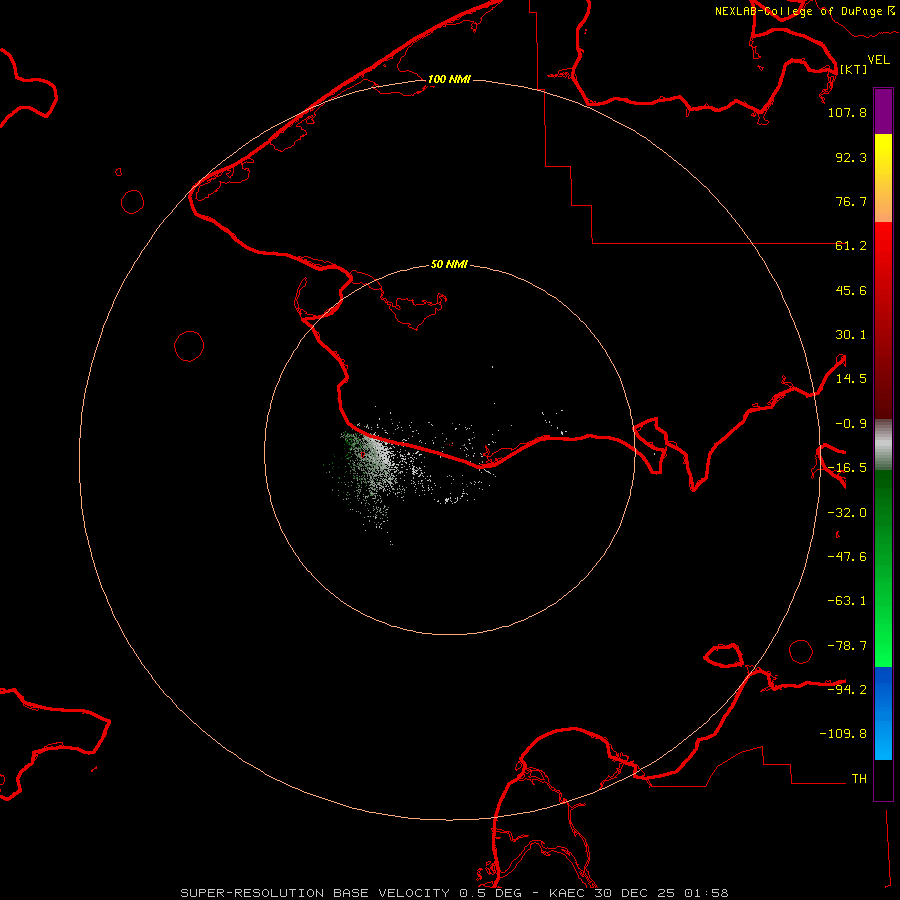Screen dimensions: 900x900
Task: Click the [KT] units label
Action: [853, 69]
